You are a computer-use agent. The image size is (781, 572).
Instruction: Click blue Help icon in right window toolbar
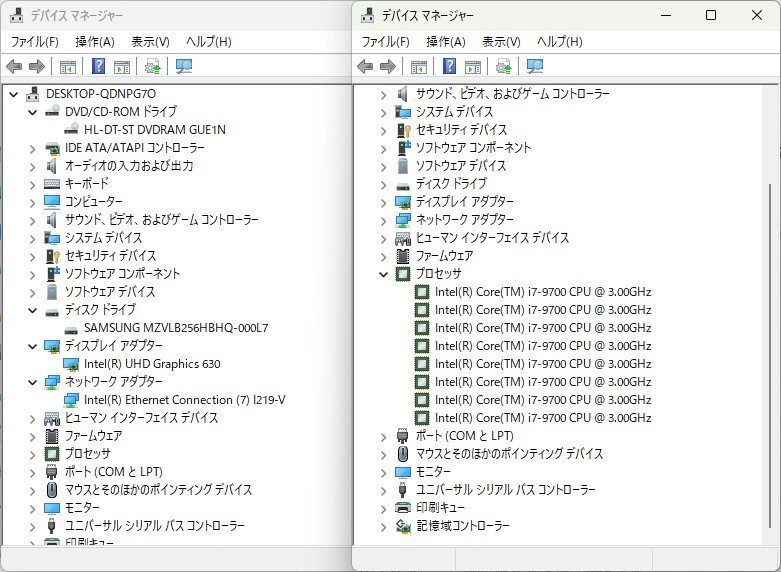[x=449, y=66]
